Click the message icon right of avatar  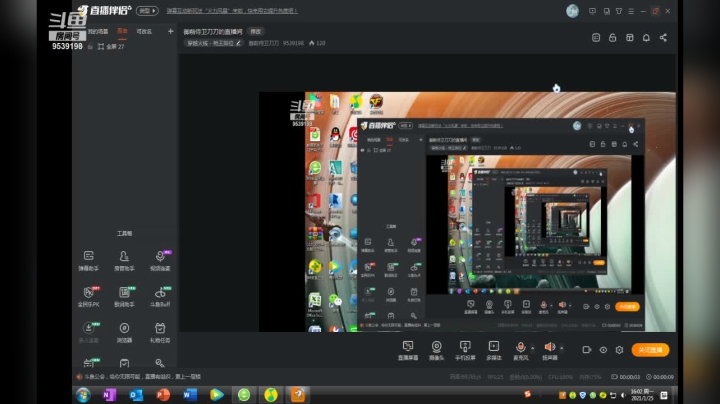point(592,11)
